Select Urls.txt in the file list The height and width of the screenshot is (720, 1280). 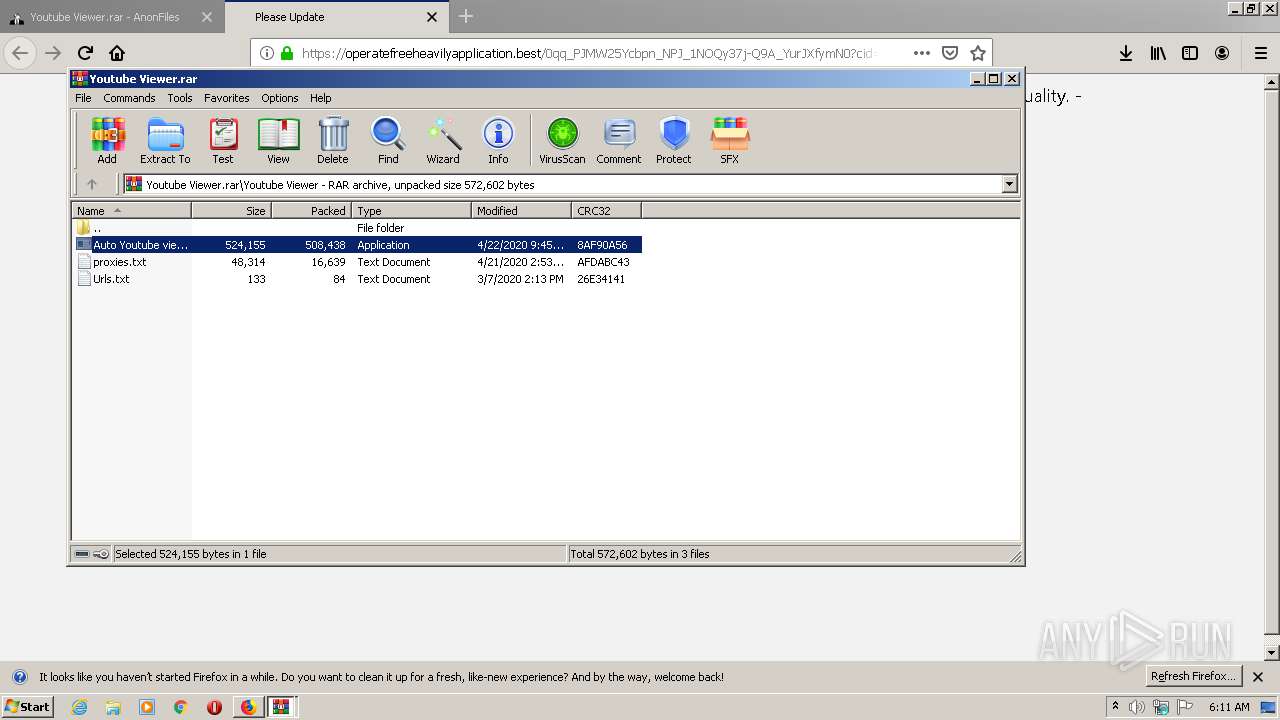point(358,279)
